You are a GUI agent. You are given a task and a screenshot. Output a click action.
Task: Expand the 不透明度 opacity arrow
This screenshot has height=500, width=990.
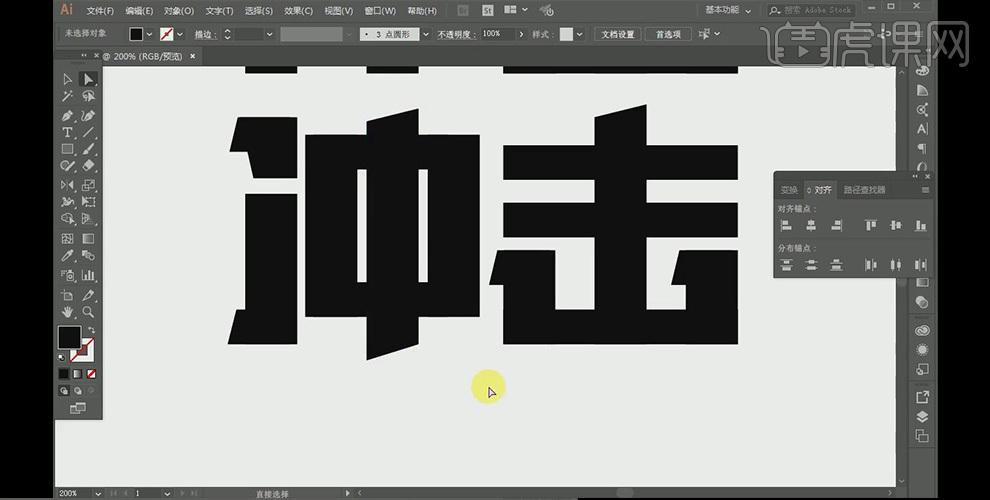pyautogui.click(x=521, y=34)
